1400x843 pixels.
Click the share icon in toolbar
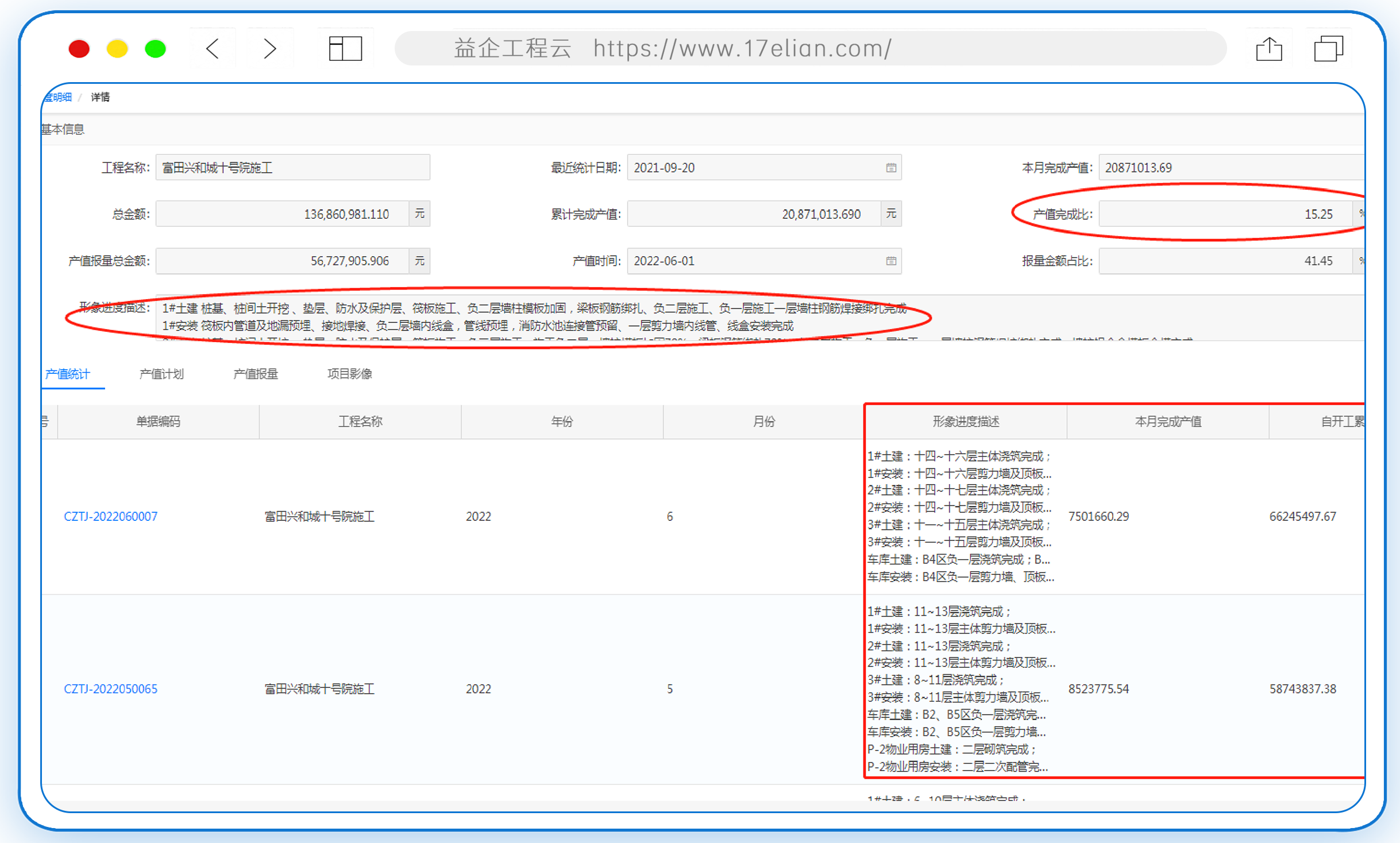pyautogui.click(x=1269, y=49)
